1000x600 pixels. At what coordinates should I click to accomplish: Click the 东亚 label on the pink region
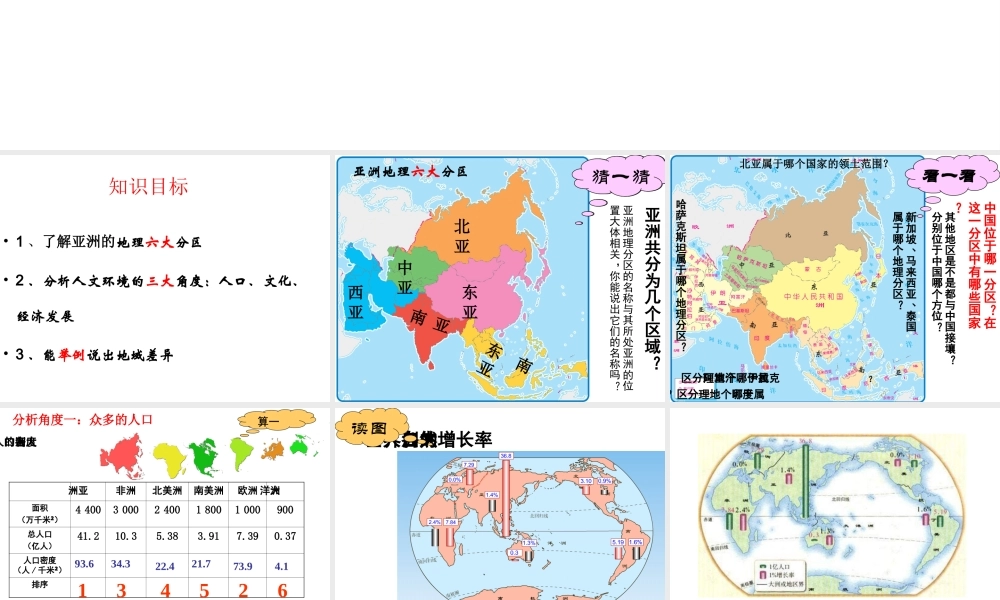tap(469, 302)
